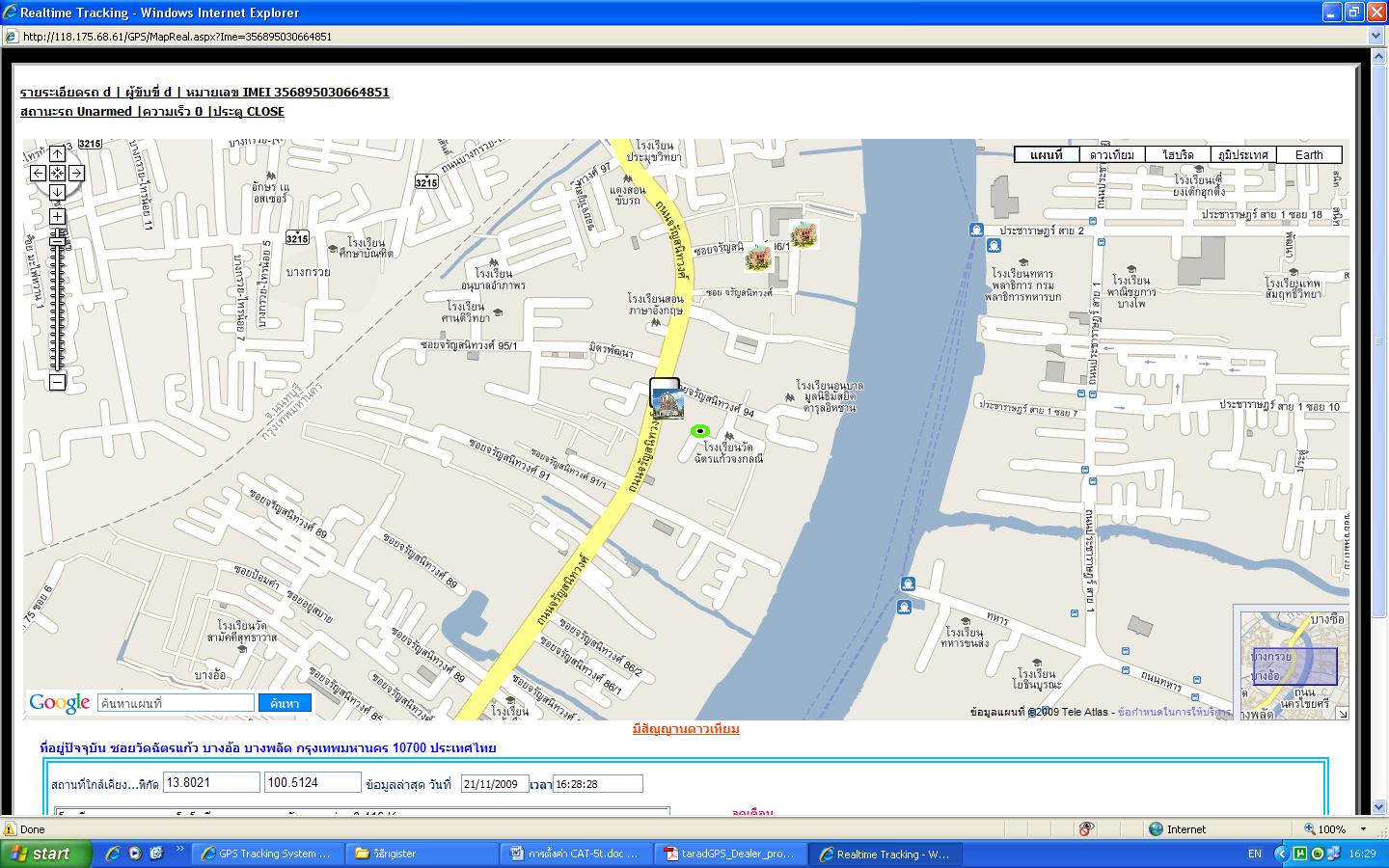Viewport: 1389px width, 868px height.
Task: Expand hidden system tray icons arrow
Action: point(1281,854)
